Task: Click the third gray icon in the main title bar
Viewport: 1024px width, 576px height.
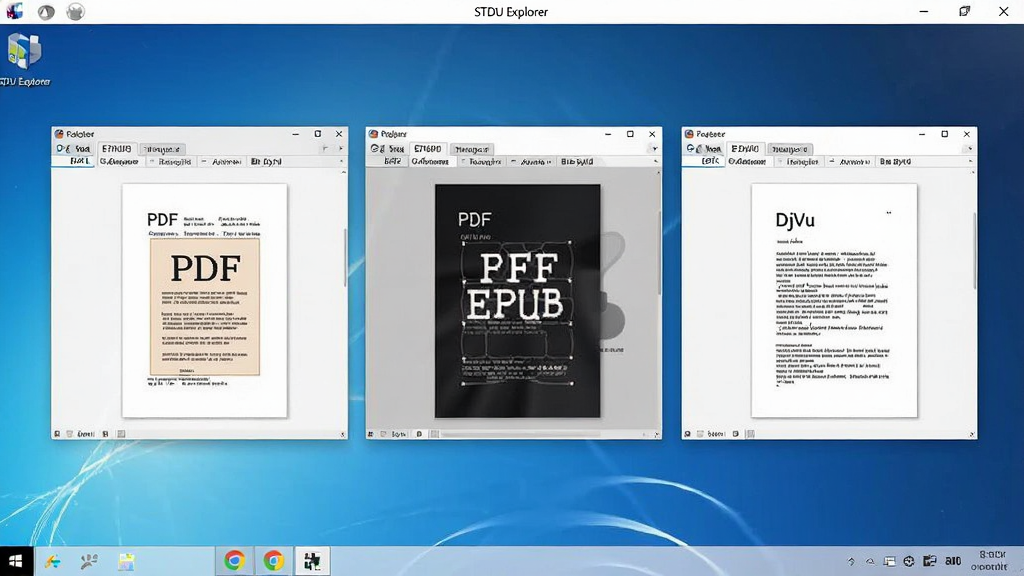Action: (x=75, y=12)
